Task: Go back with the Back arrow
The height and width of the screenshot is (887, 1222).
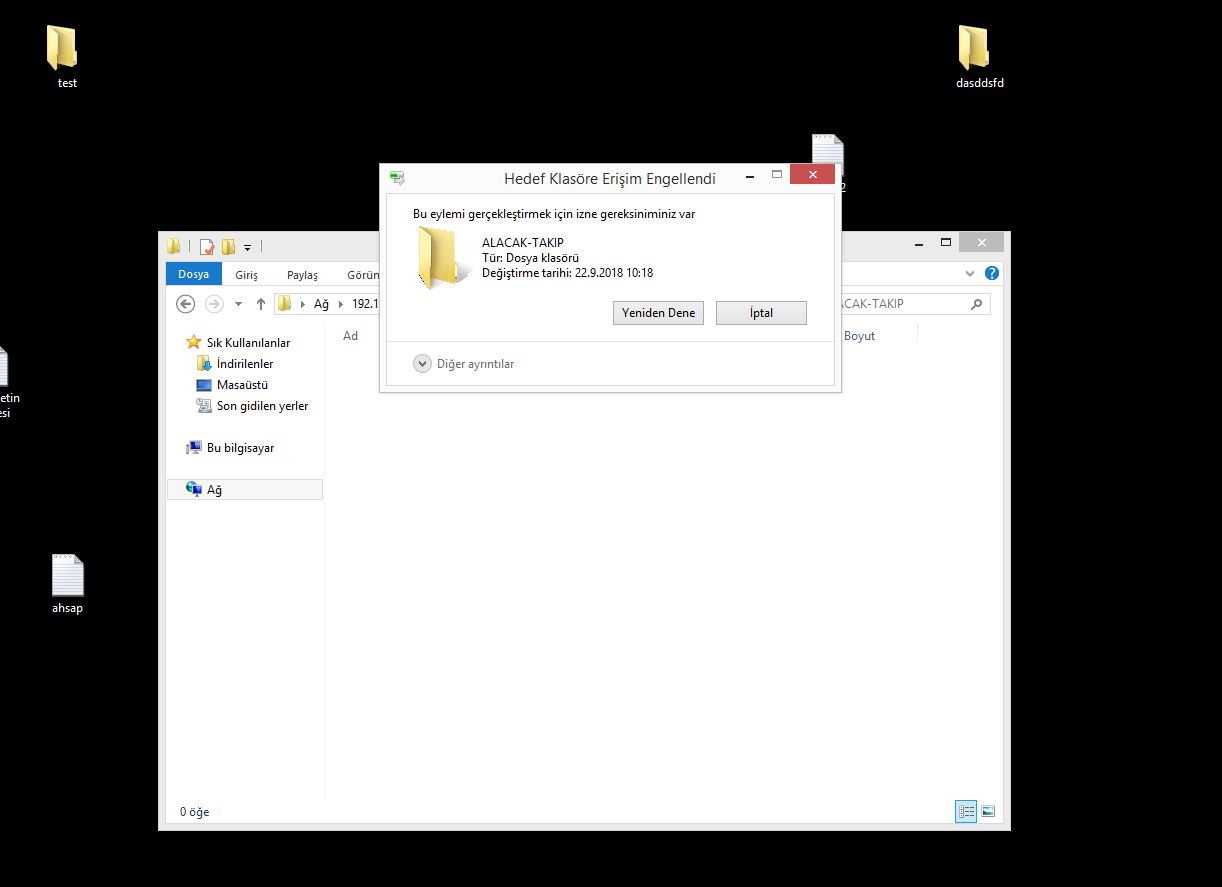Action: pyautogui.click(x=185, y=304)
